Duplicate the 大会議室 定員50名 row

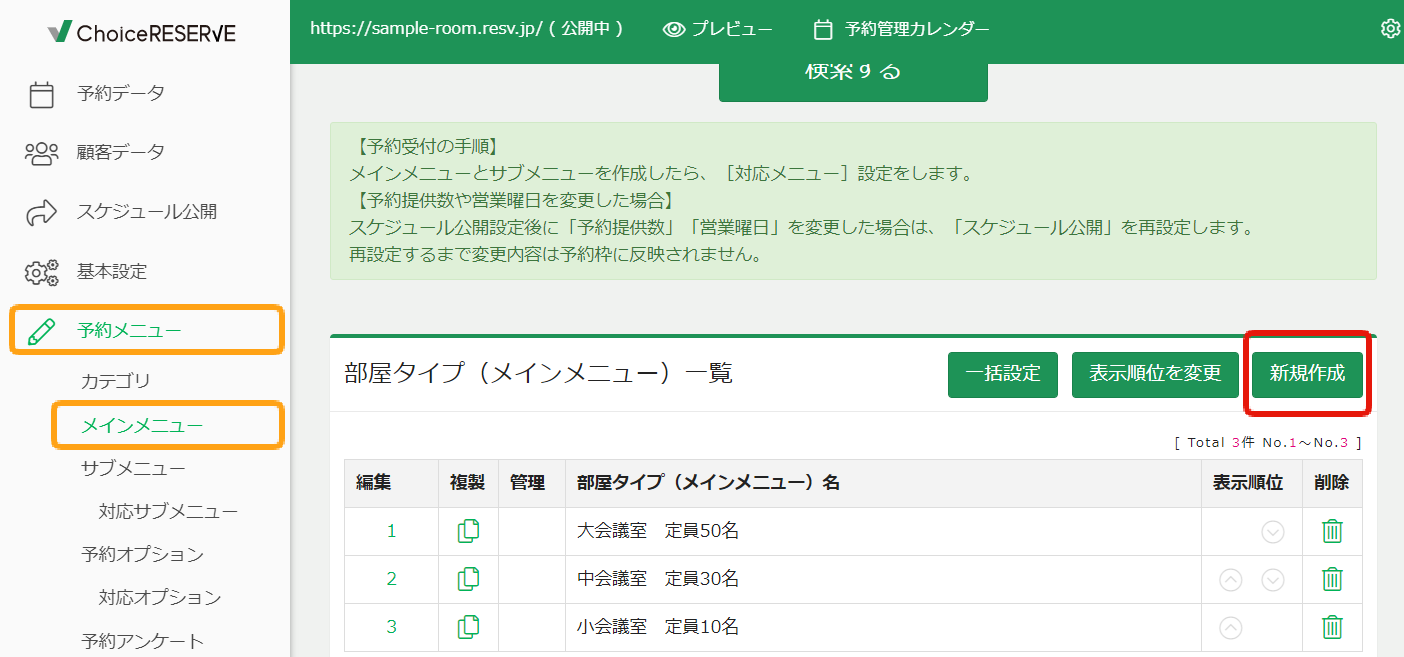[x=468, y=531]
